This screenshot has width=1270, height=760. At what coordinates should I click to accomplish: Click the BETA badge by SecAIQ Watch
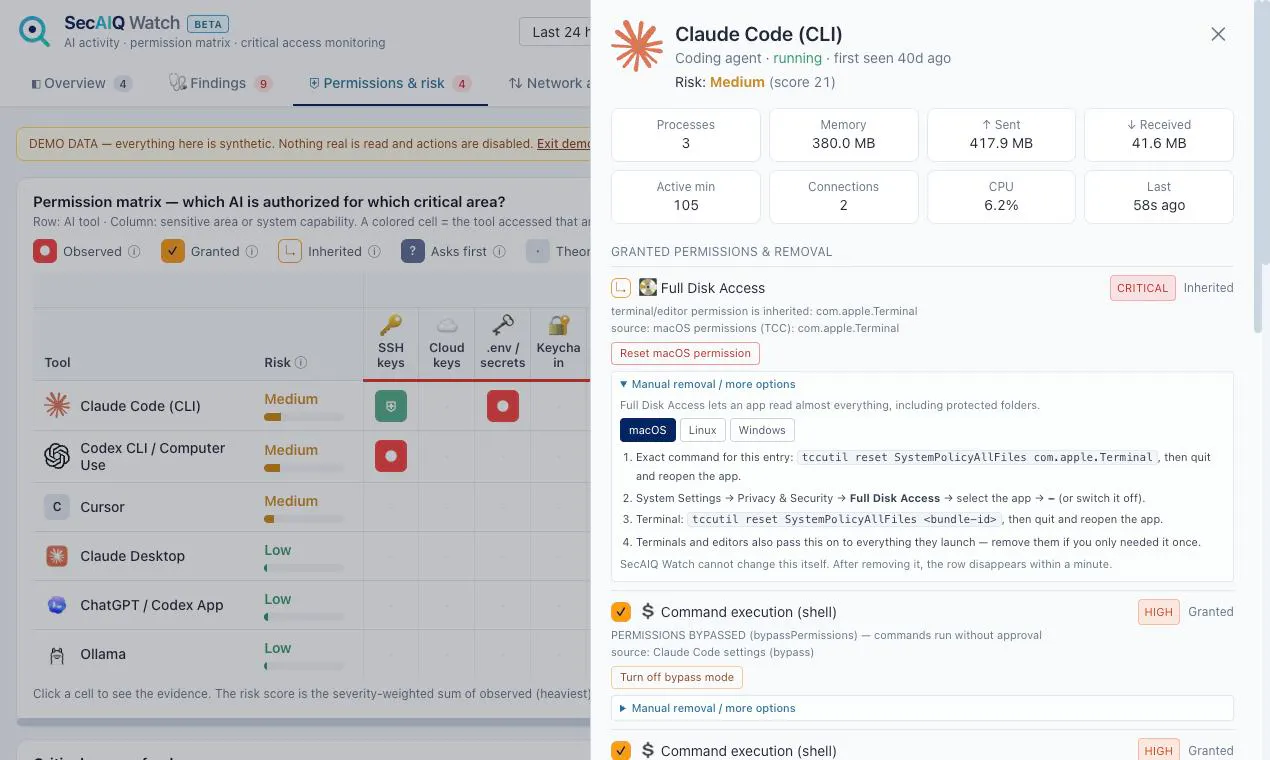[208, 23]
